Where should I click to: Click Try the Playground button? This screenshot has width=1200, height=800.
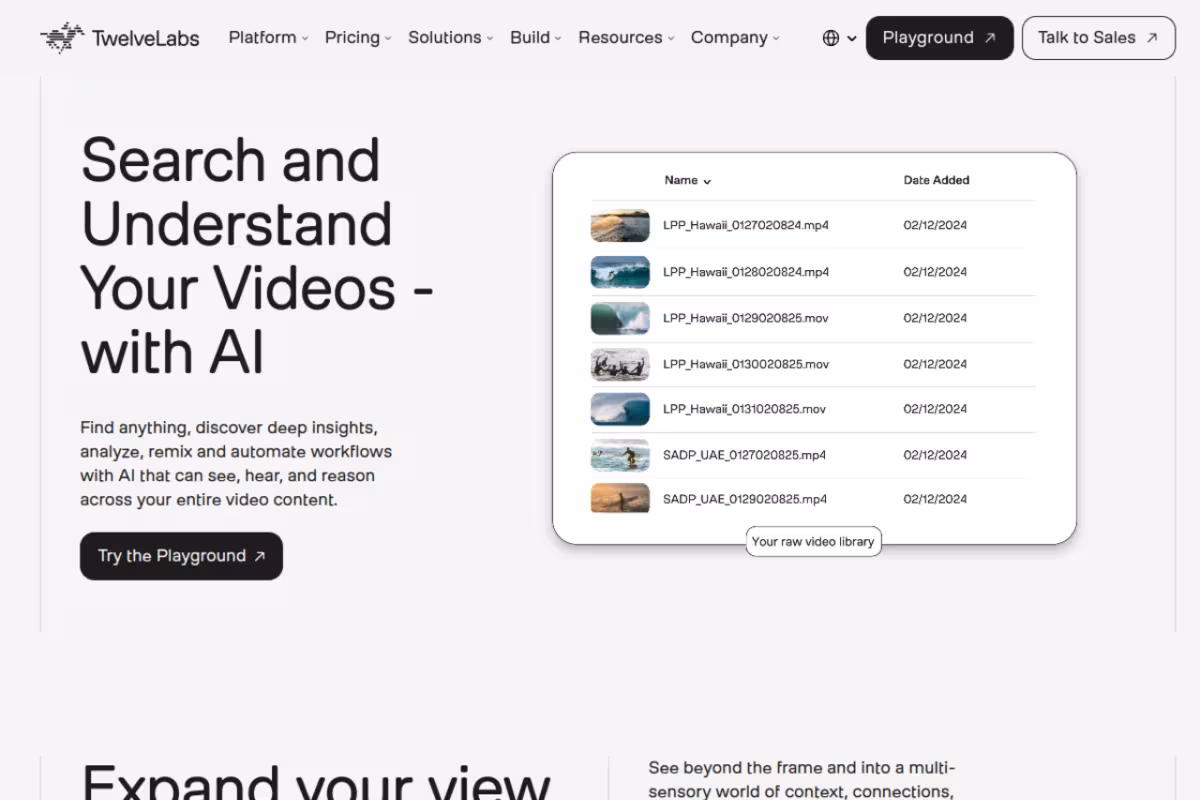[x=181, y=556]
